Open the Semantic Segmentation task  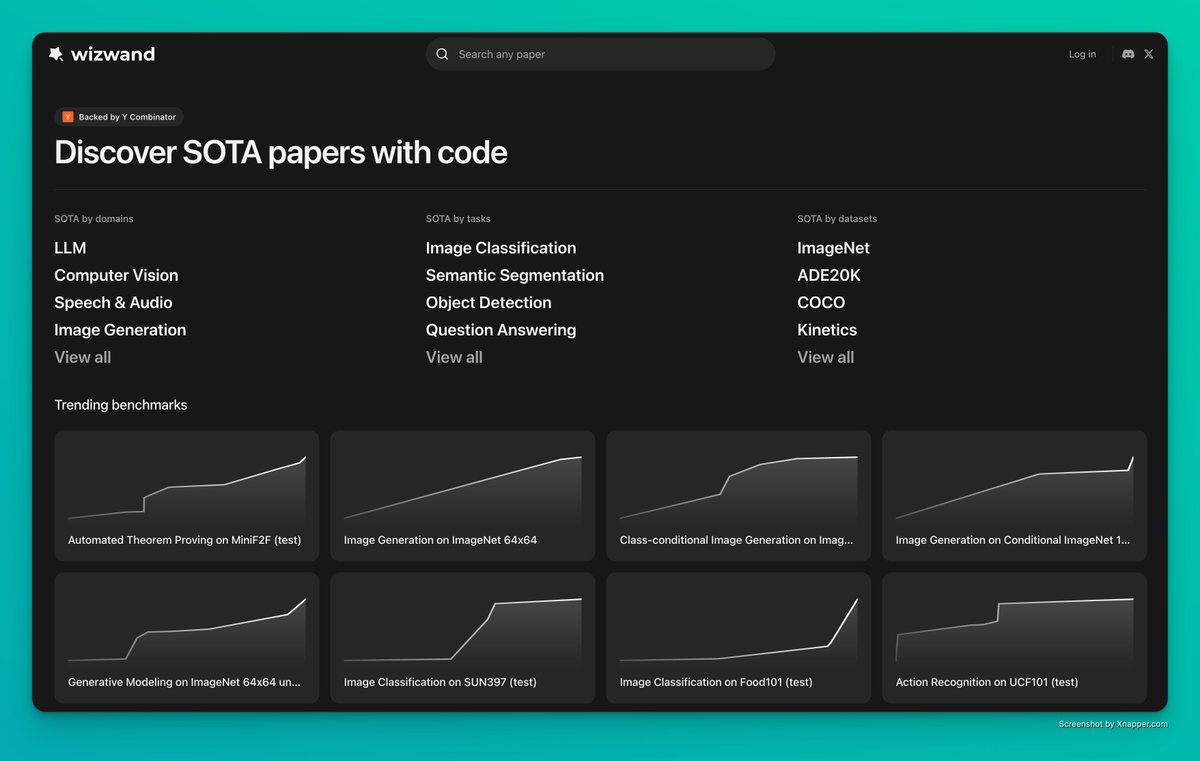coord(515,275)
